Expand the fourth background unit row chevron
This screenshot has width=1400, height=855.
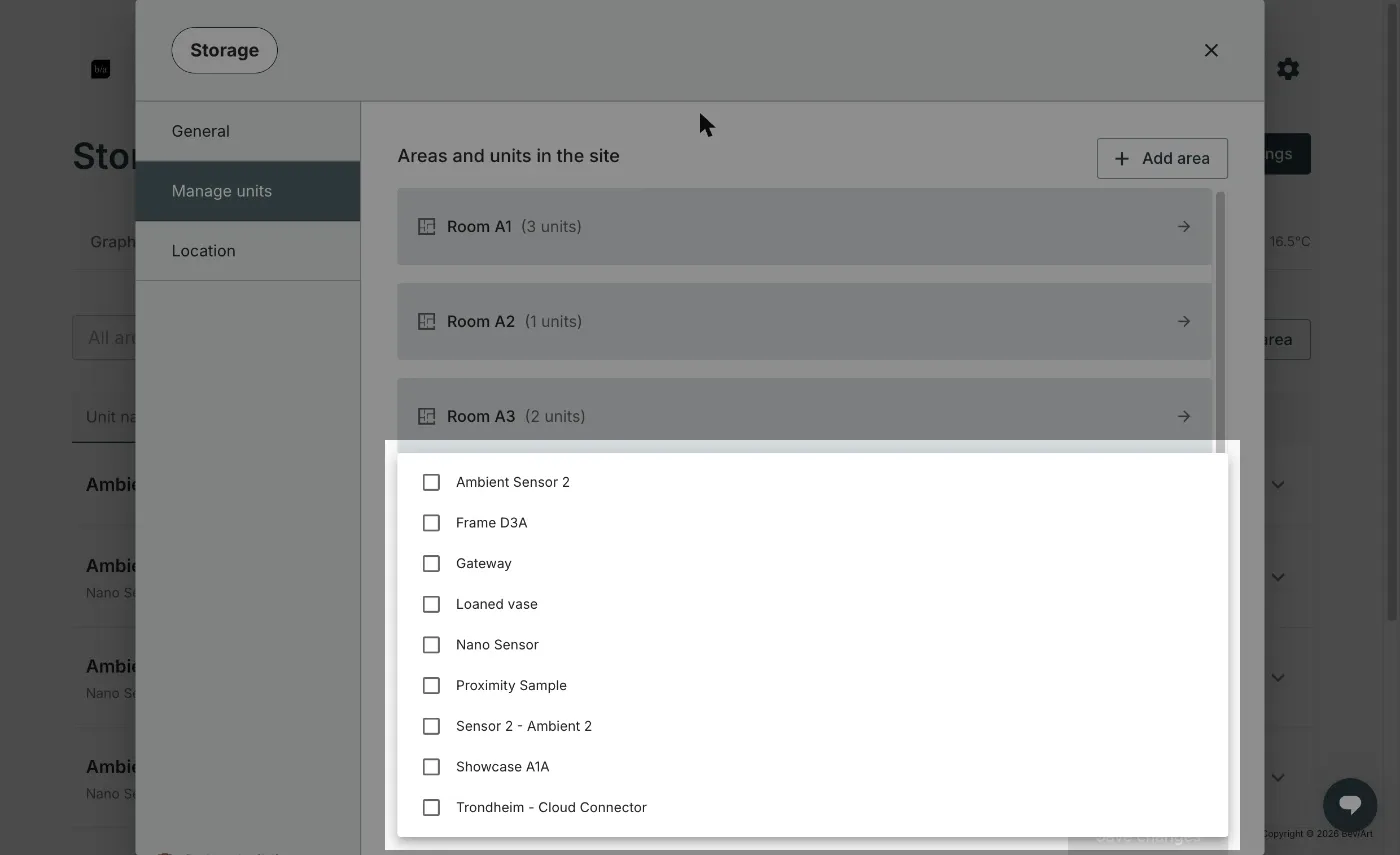1278,778
